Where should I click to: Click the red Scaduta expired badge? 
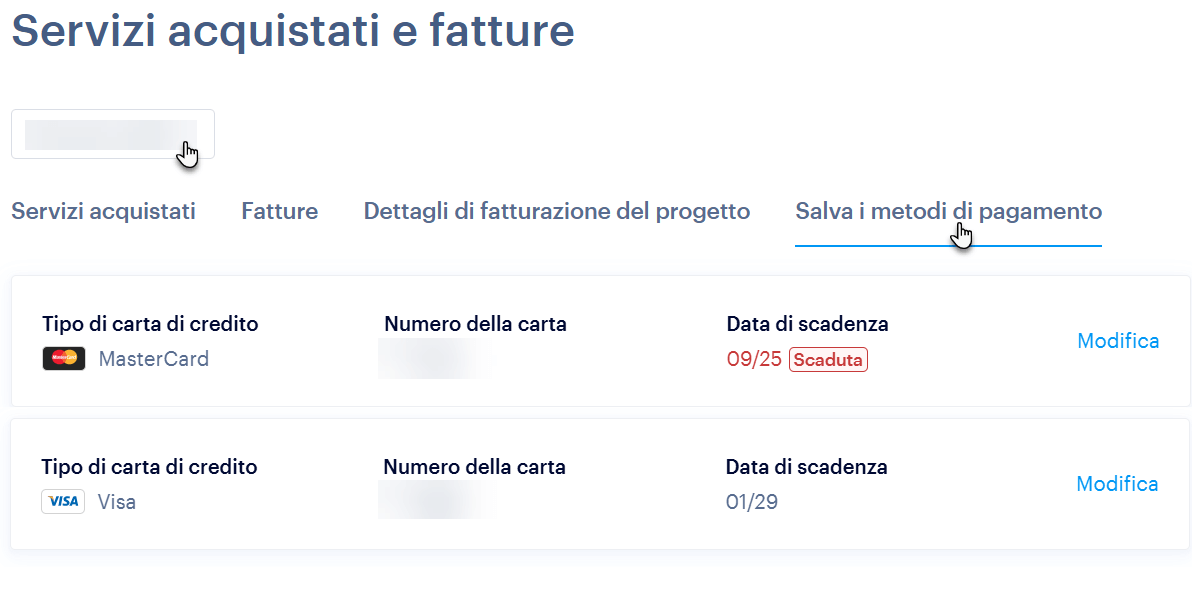(x=828, y=360)
